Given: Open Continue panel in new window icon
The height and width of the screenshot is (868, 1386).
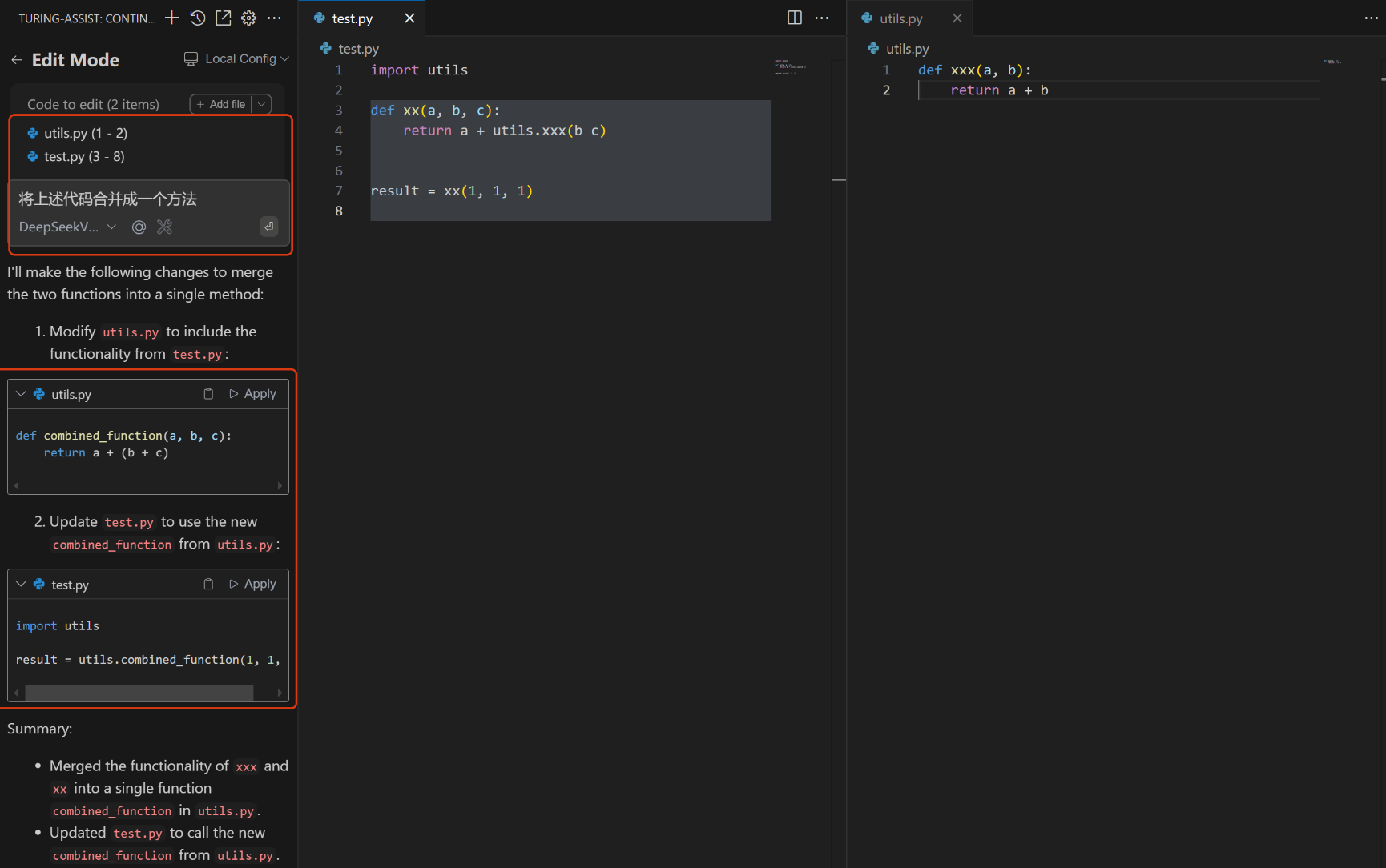Looking at the screenshot, I should click(x=224, y=18).
